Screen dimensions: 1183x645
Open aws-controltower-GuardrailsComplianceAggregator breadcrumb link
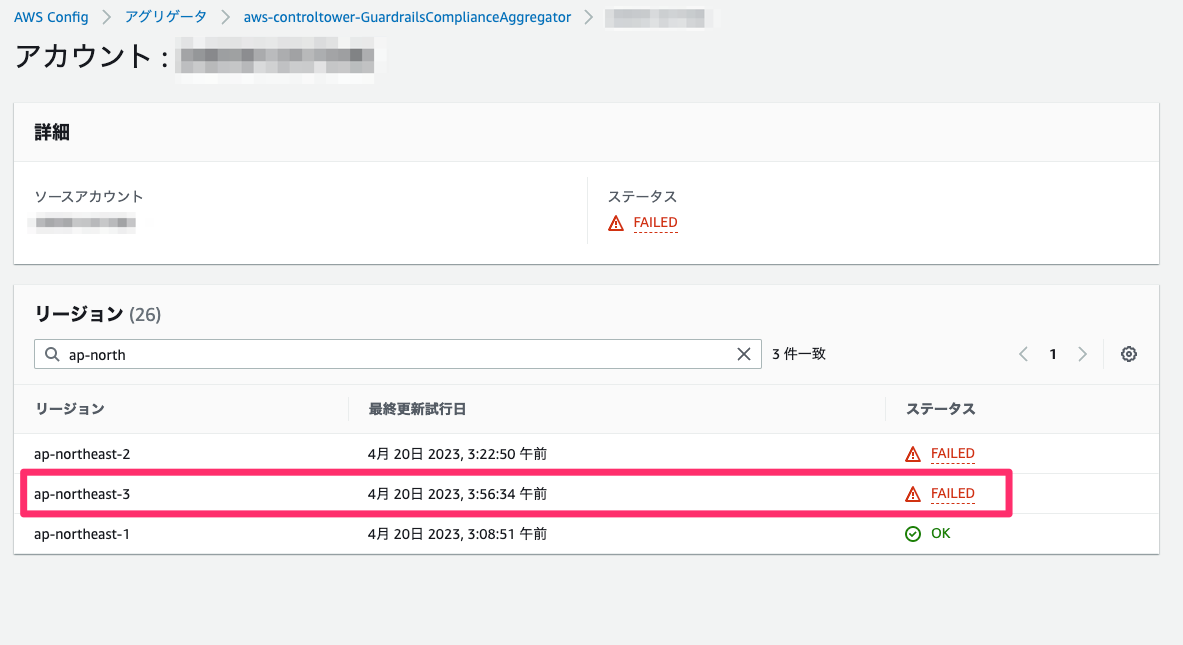click(x=407, y=17)
